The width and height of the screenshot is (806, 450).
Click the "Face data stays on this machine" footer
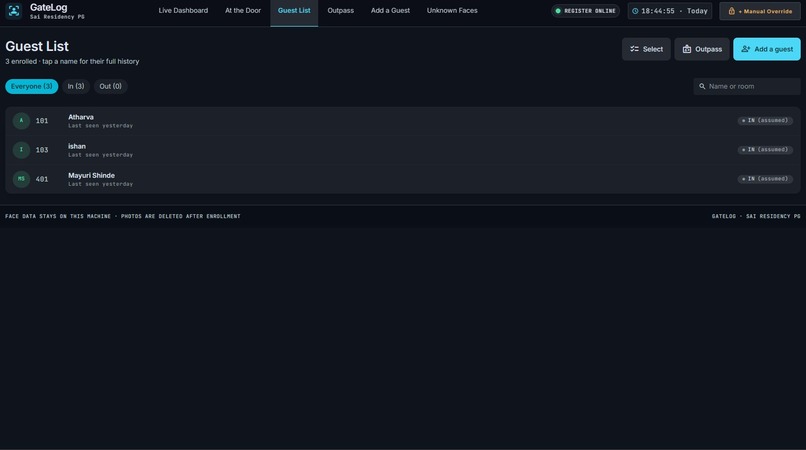pos(123,217)
